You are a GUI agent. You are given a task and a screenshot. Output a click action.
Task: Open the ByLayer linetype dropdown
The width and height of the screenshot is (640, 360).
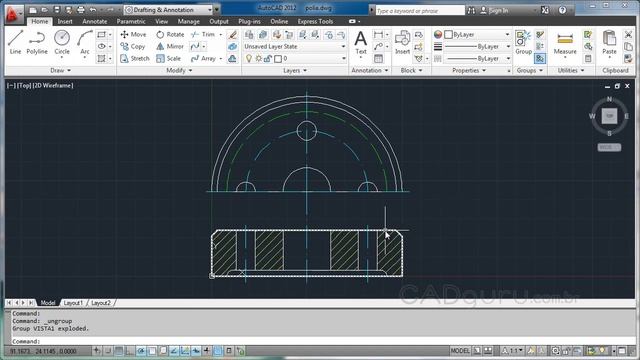(477, 58)
